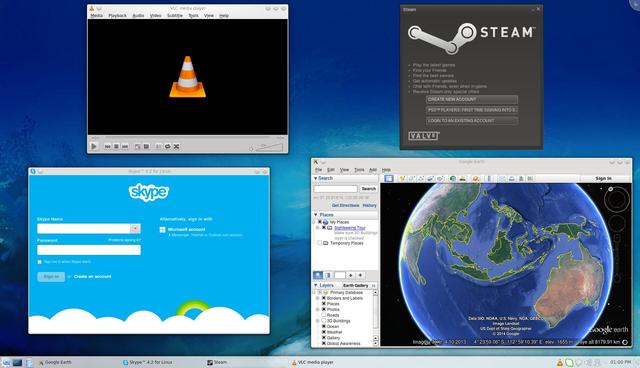Open the Tools menu in Google Earth

coord(359,170)
